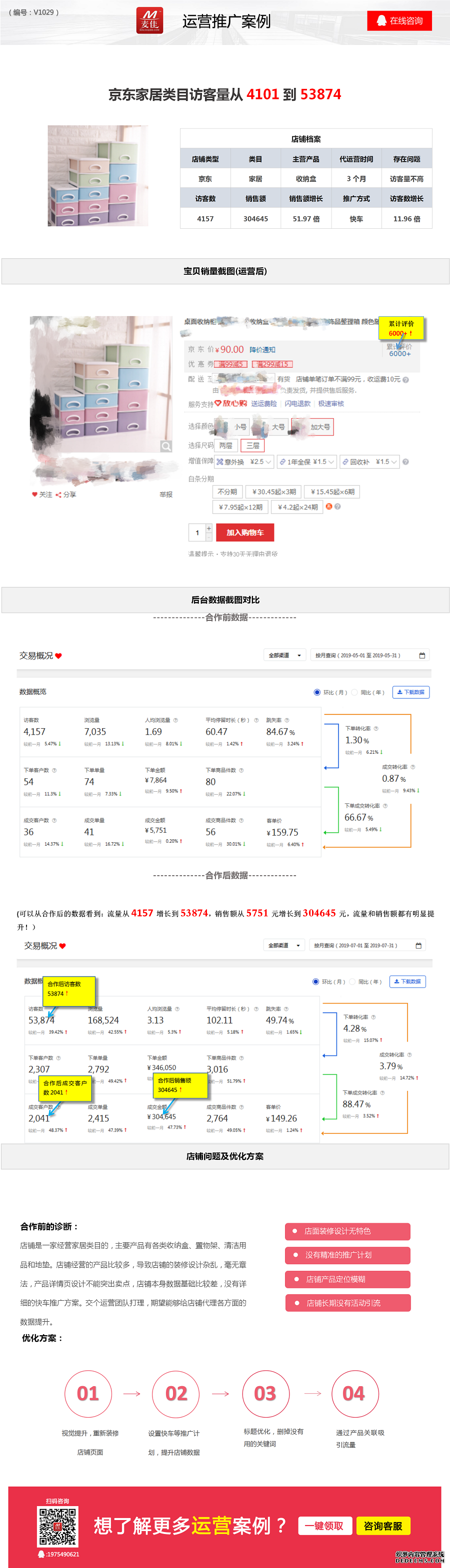The image size is (450, 1568).
Task: Select the 加大号 colour option
Action: tap(312, 427)
